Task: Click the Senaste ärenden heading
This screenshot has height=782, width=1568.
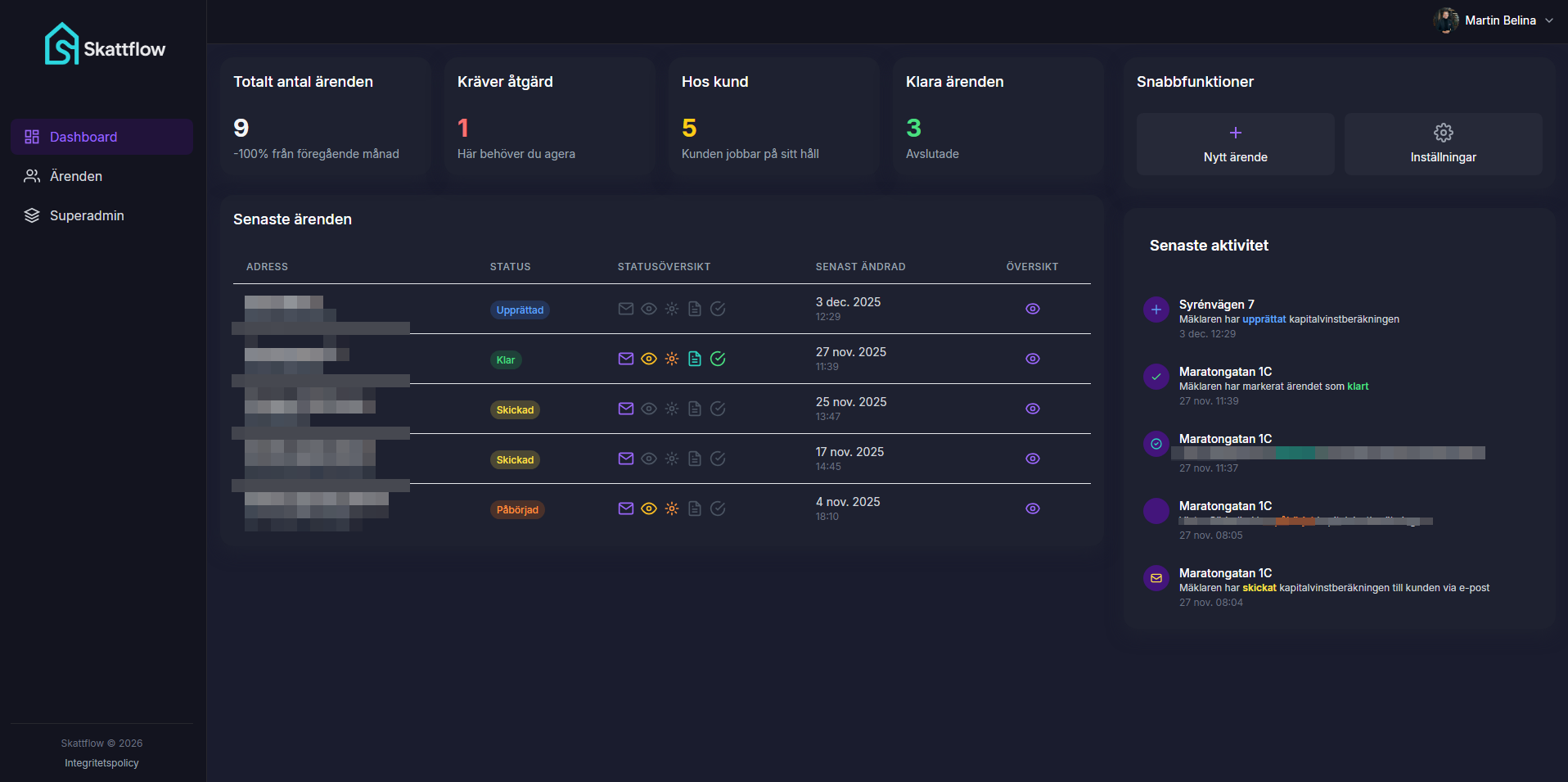Action: (x=292, y=219)
